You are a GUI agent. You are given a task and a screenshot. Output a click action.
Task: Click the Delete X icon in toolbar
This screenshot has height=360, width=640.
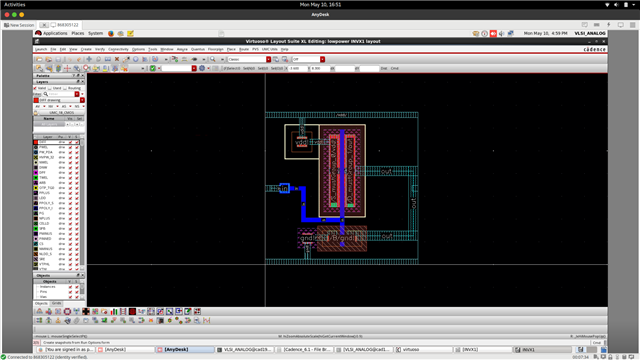click(x=117, y=59)
